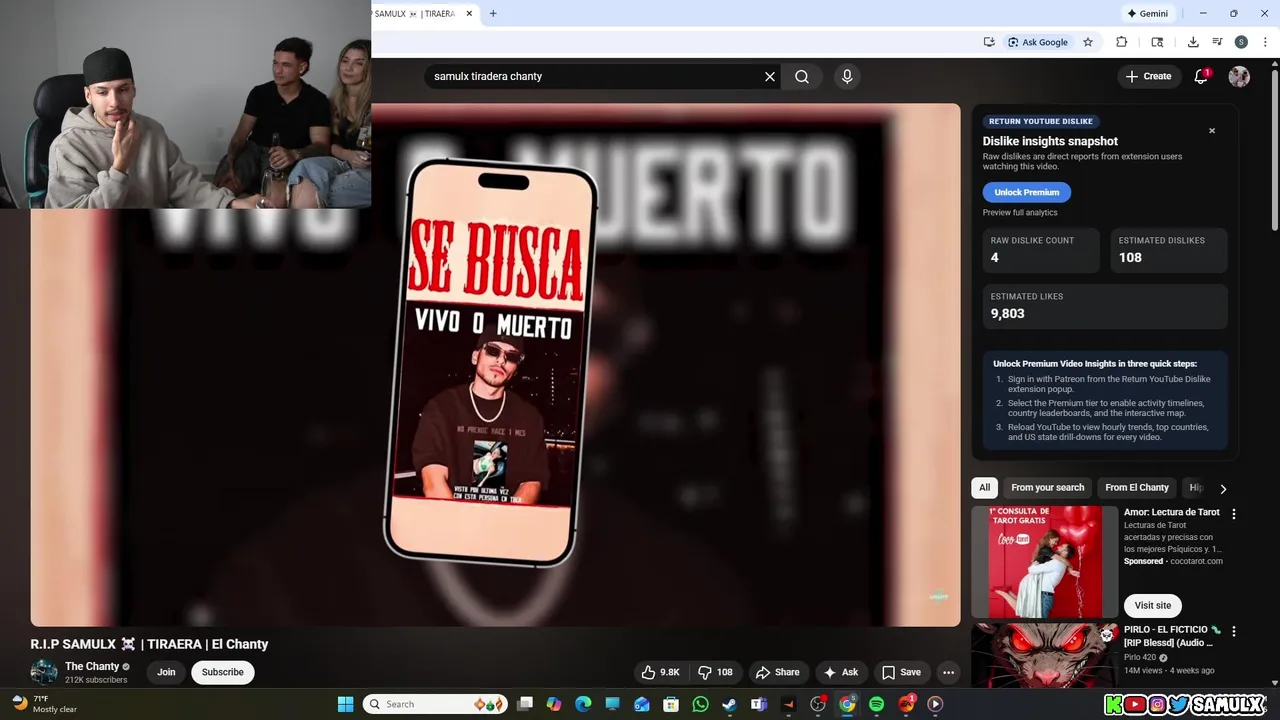Share the video
The width and height of the screenshot is (1280, 720).
pos(778,672)
